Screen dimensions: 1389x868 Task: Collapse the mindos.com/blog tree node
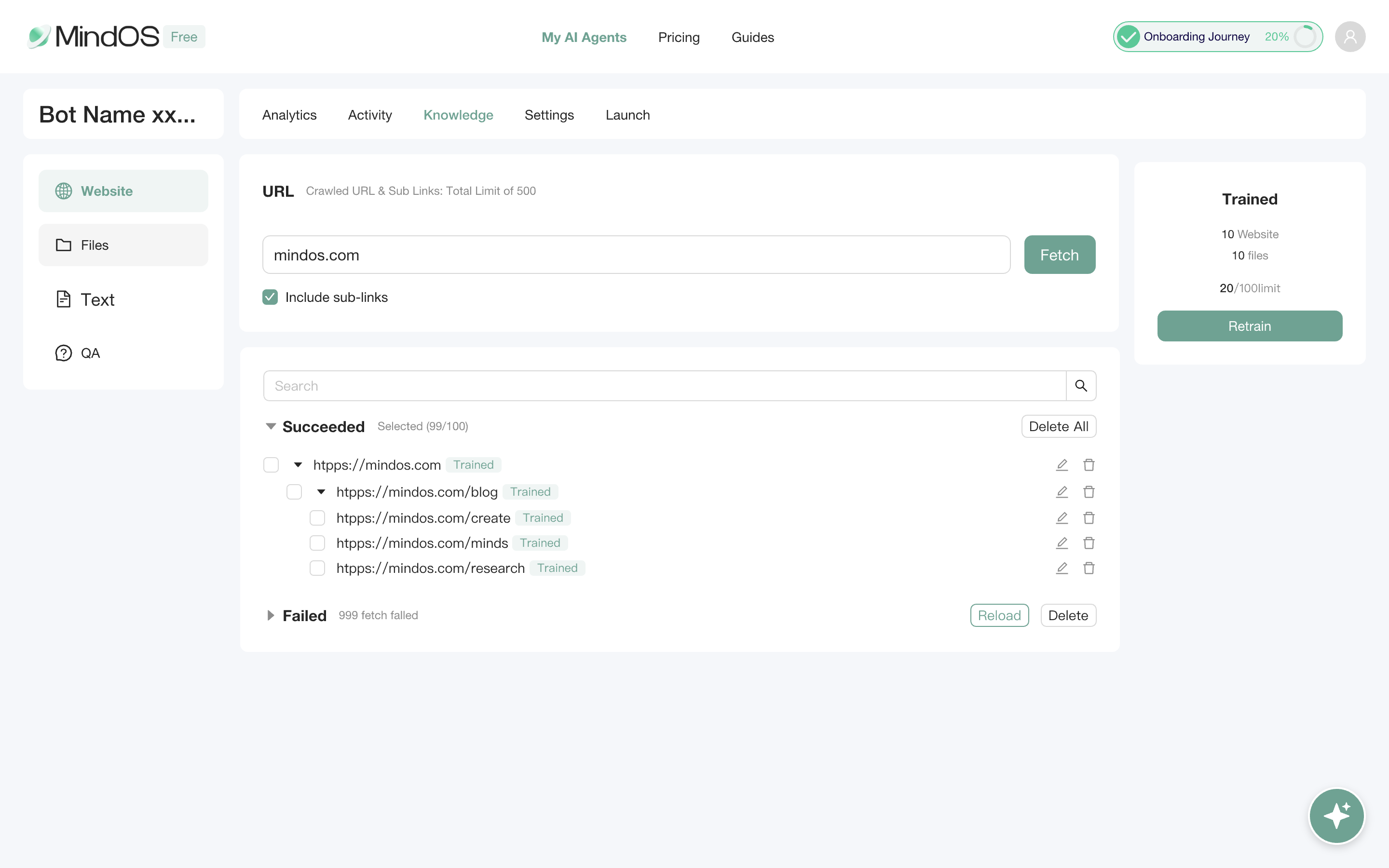[321, 492]
